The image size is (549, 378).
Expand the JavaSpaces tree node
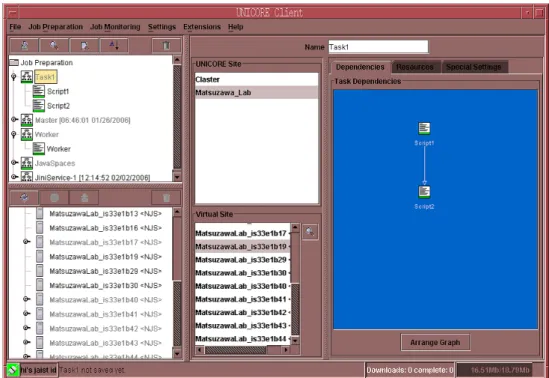tap(14, 163)
